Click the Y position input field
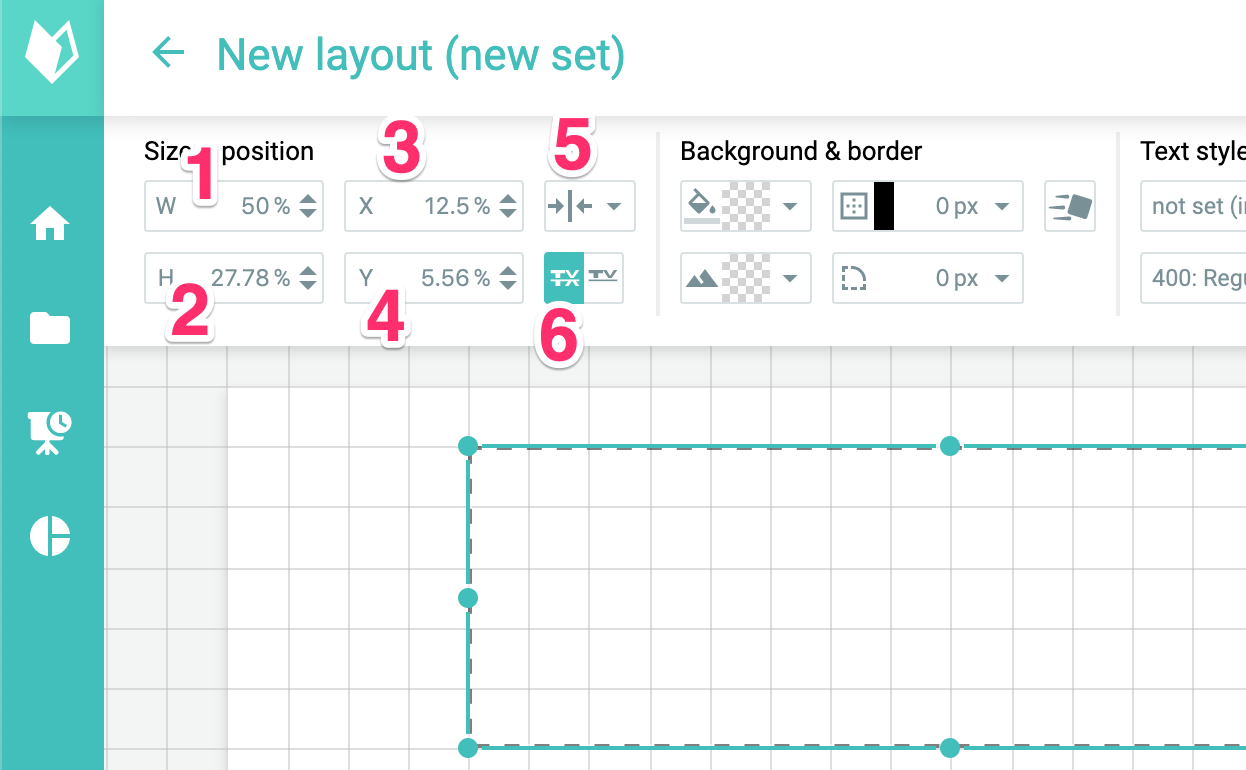The height and width of the screenshot is (770, 1246). coord(434,278)
